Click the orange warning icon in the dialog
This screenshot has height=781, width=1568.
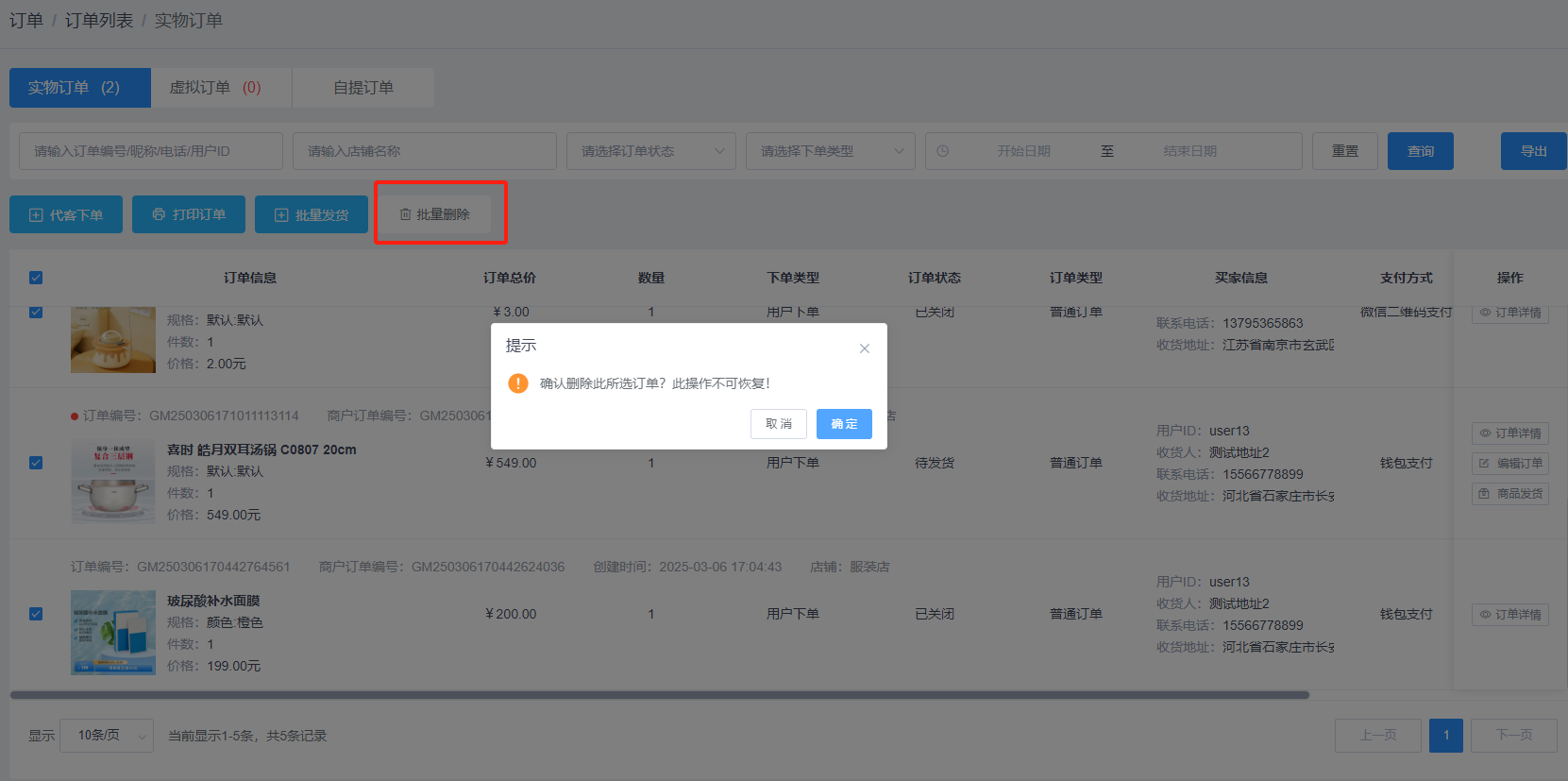point(518,383)
